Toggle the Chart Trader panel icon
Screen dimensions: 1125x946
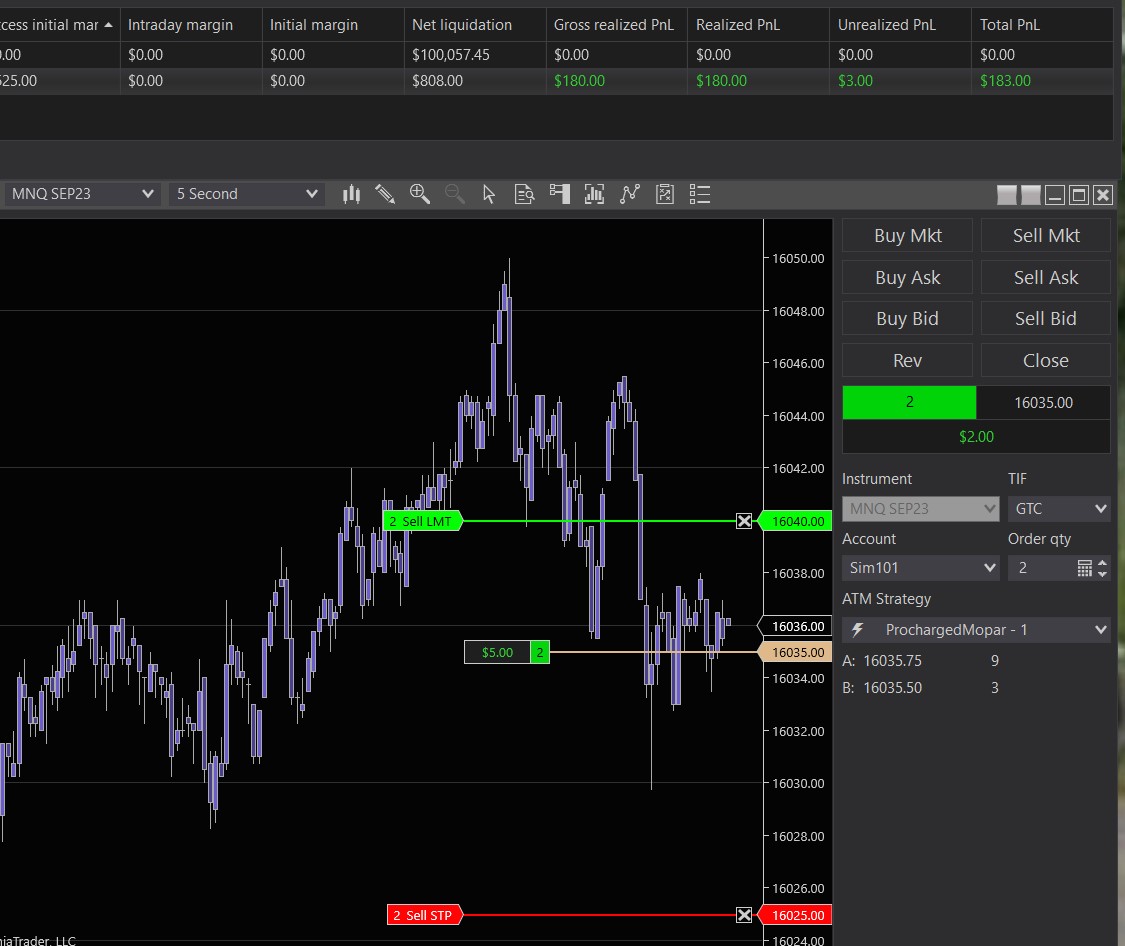tap(559, 194)
